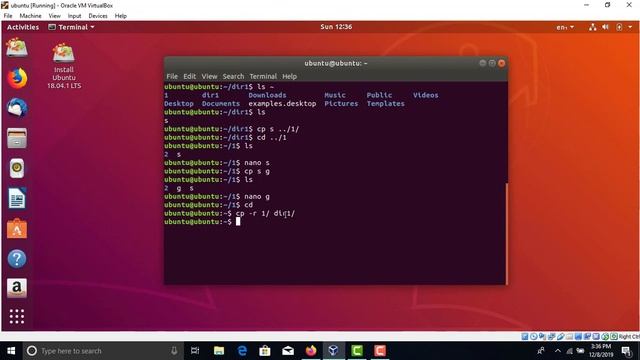Click the Videos entry in terminal listing
The height and width of the screenshot is (360, 640).
click(x=425, y=95)
